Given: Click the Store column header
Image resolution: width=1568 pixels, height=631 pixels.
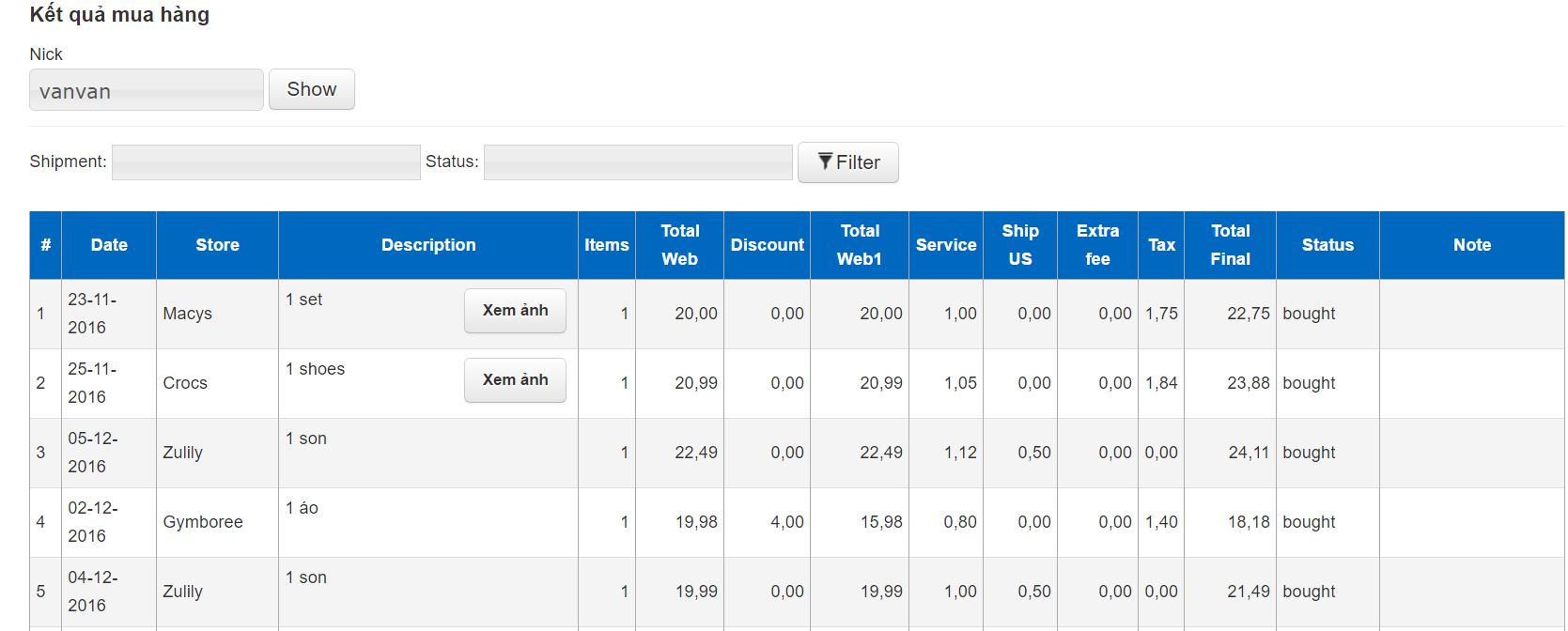Looking at the screenshot, I should [217, 245].
